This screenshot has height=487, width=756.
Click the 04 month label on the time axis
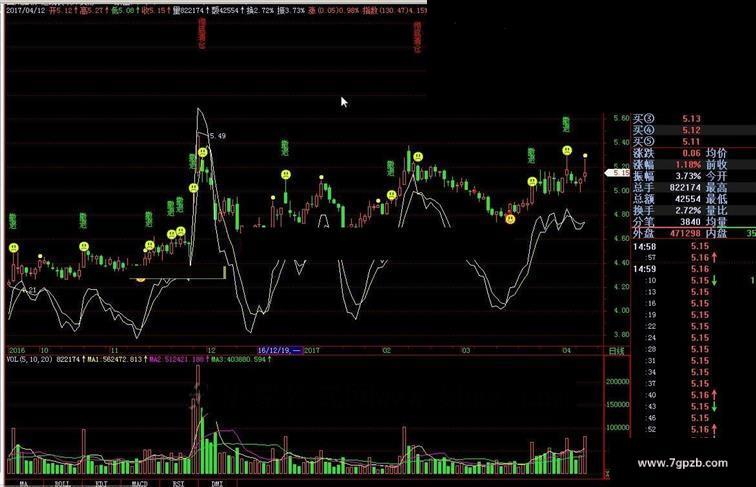pos(567,351)
